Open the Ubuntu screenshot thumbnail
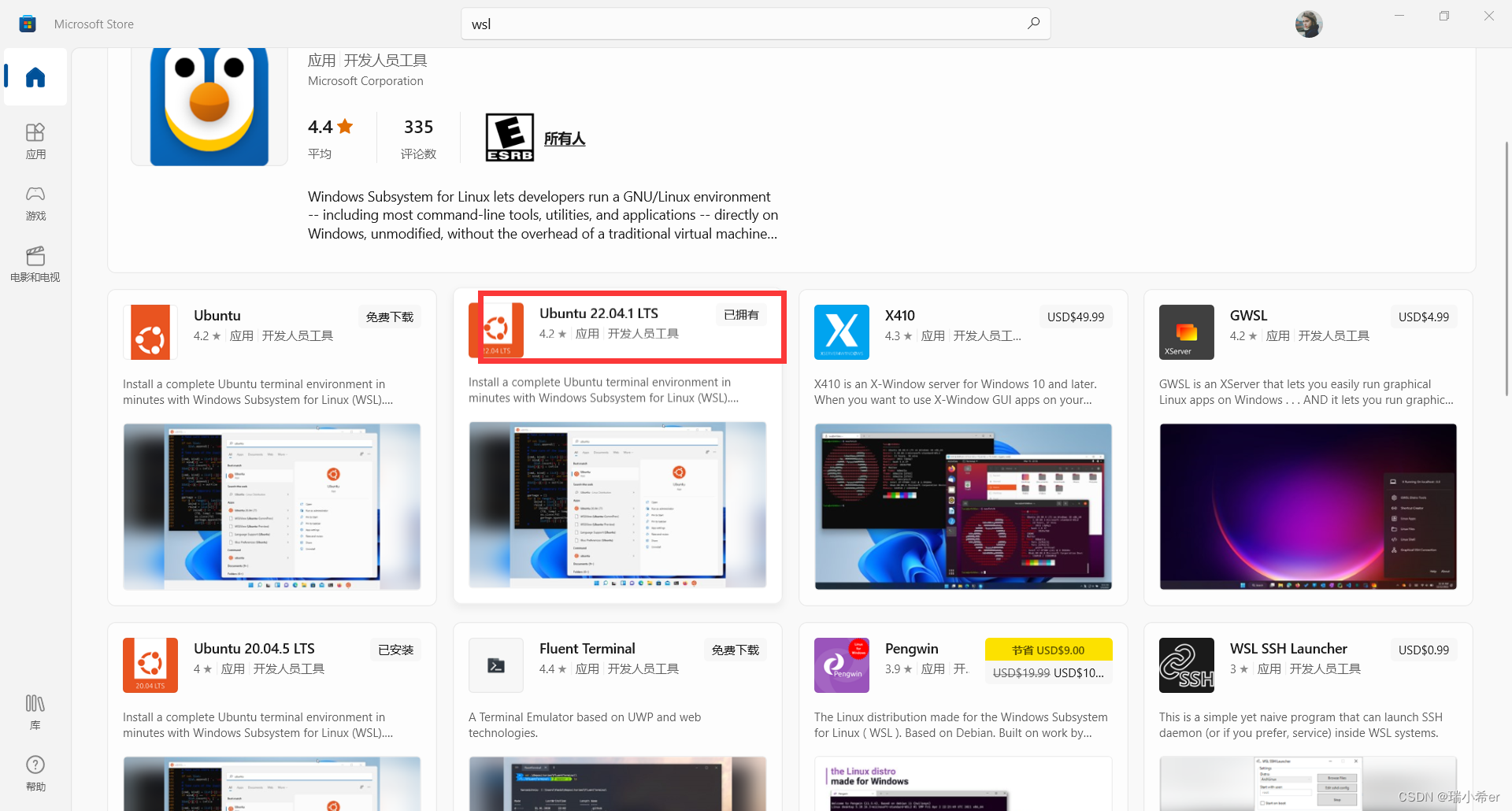This screenshot has width=1512, height=811. pos(272,506)
